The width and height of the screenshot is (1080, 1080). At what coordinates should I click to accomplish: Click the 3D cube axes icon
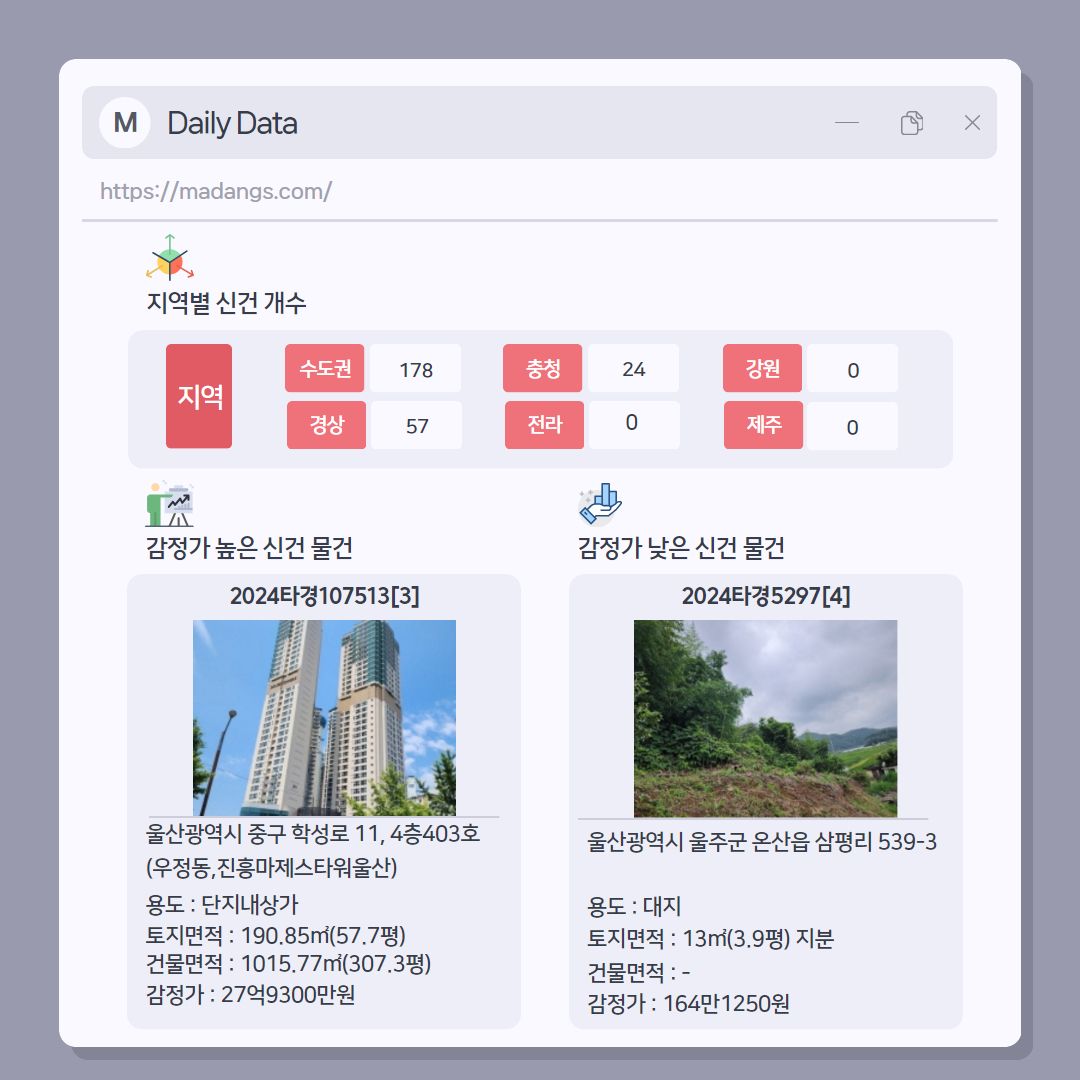[169, 258]
